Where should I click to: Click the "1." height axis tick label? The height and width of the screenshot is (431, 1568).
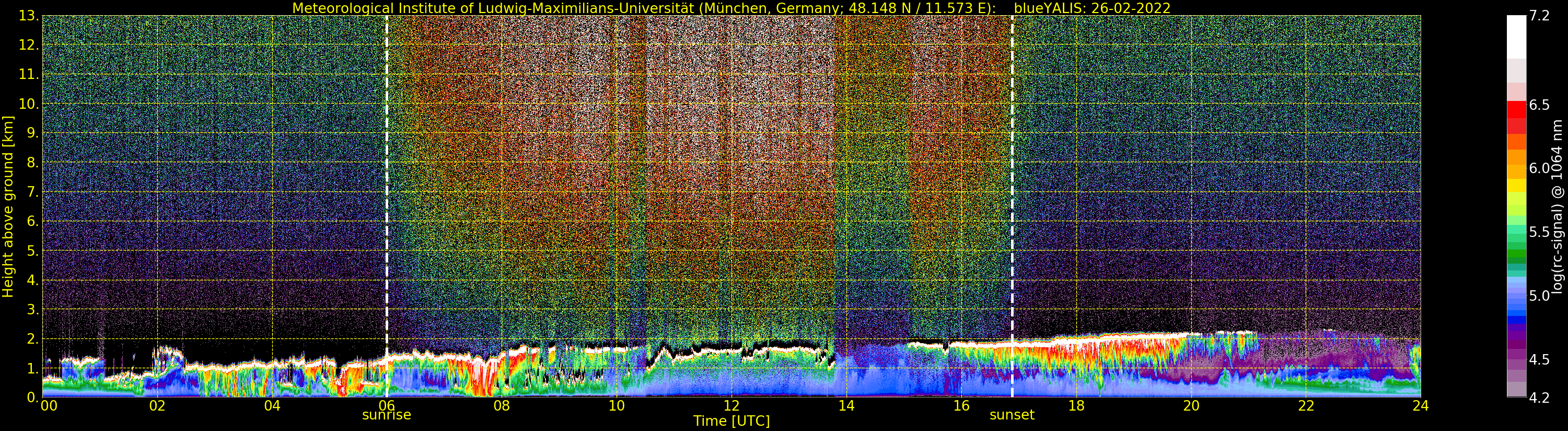32,368
